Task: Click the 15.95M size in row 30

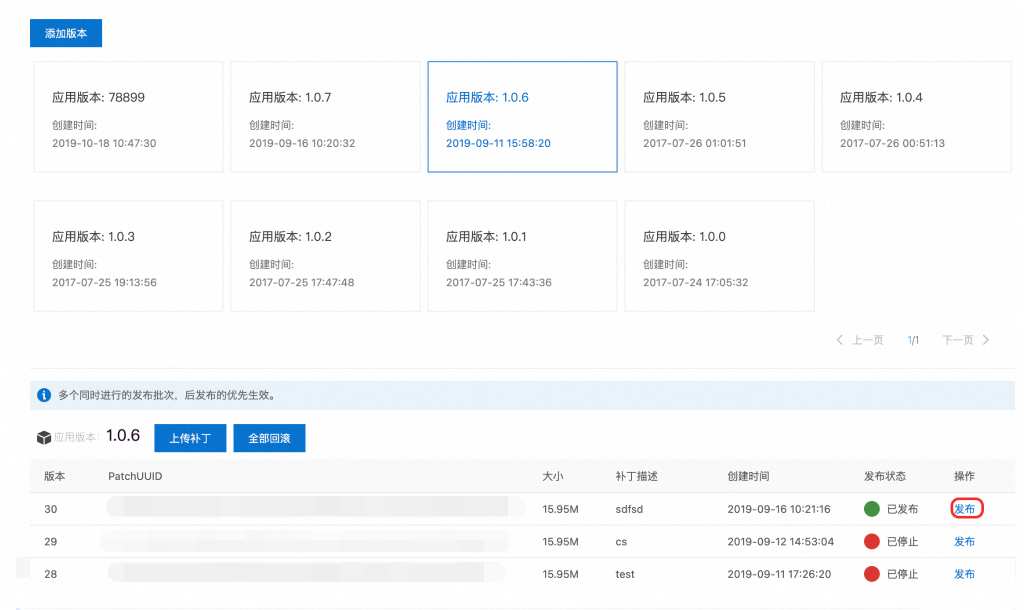Action: tap(560, 509)
